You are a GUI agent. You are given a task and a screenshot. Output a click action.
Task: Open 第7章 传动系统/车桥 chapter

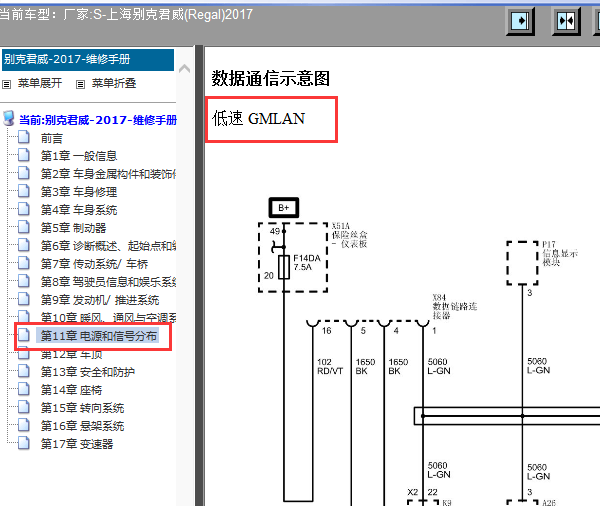coord(94,264)
